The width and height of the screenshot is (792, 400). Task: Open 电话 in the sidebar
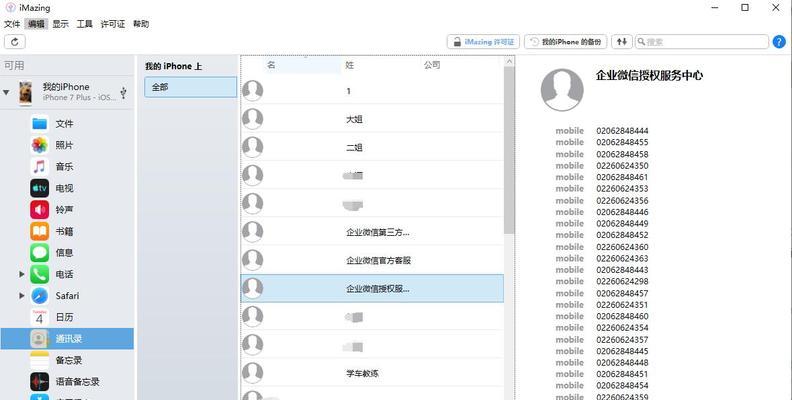(67, 274)
